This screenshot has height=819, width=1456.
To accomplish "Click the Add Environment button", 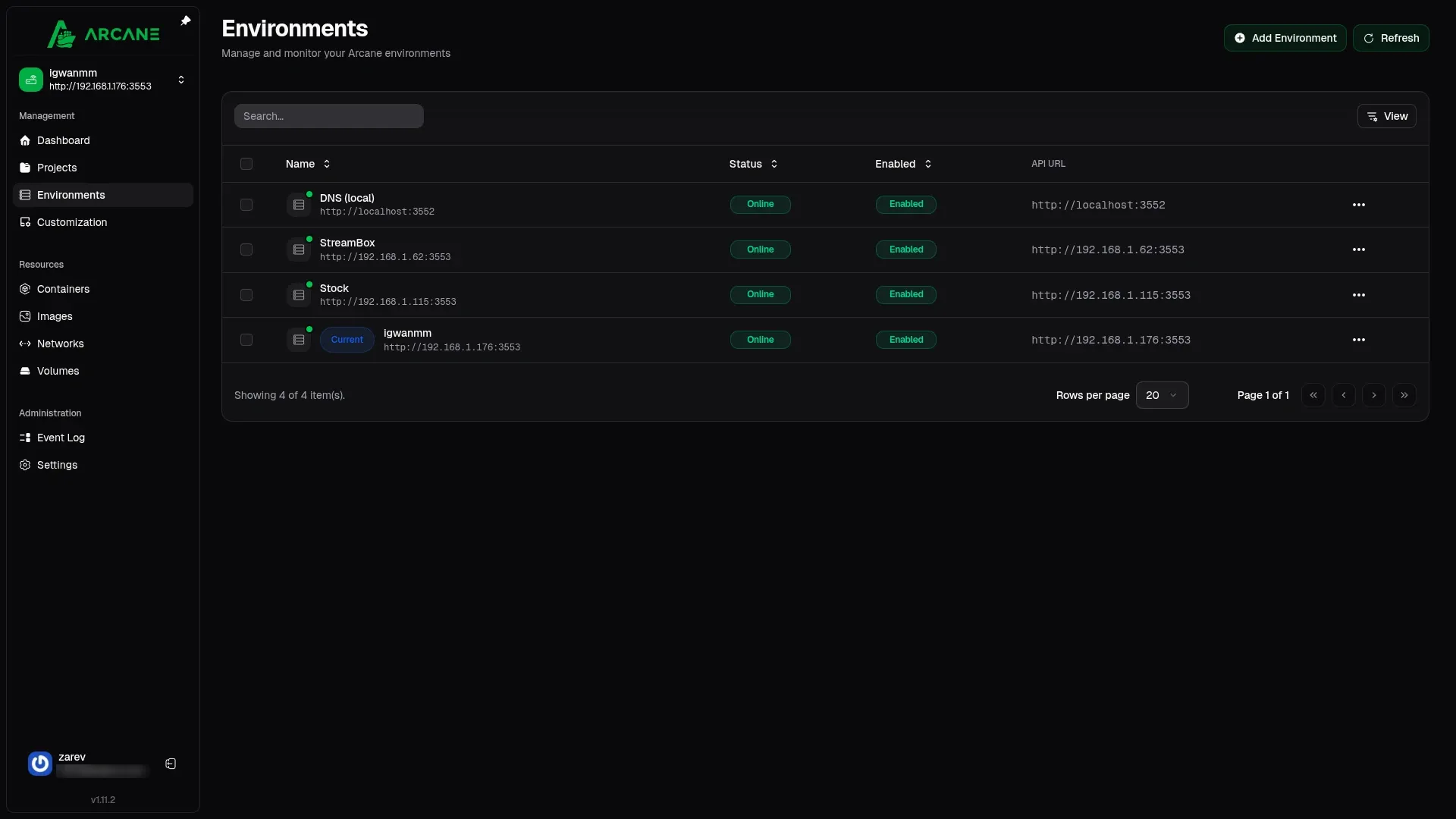I will pyautogui.click(x=1285, y=38).
